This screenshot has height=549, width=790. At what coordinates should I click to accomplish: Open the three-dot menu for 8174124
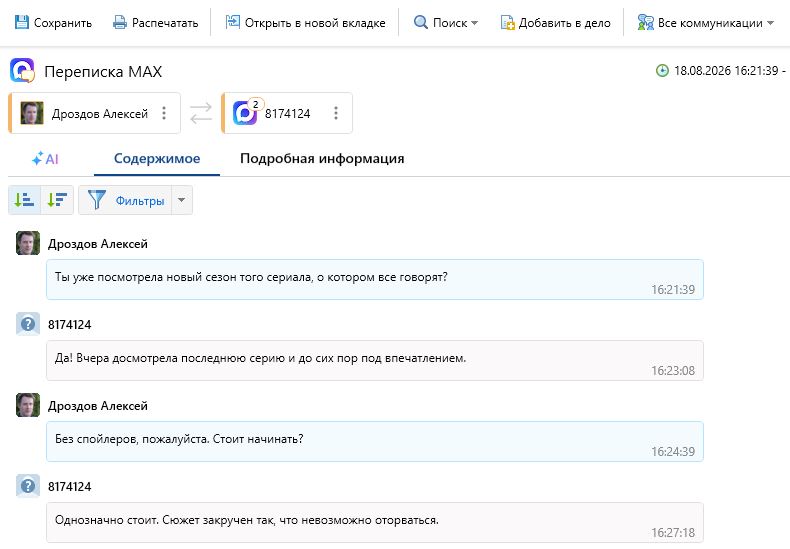tap(336, 113)
